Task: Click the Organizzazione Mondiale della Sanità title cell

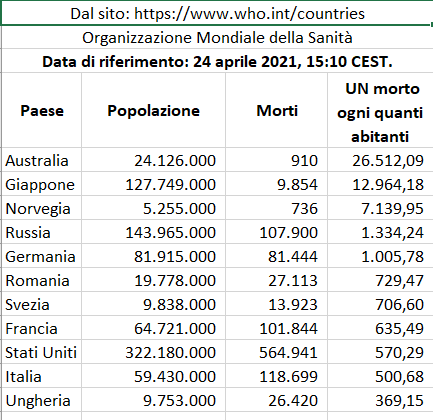Action: click(217, 37)
